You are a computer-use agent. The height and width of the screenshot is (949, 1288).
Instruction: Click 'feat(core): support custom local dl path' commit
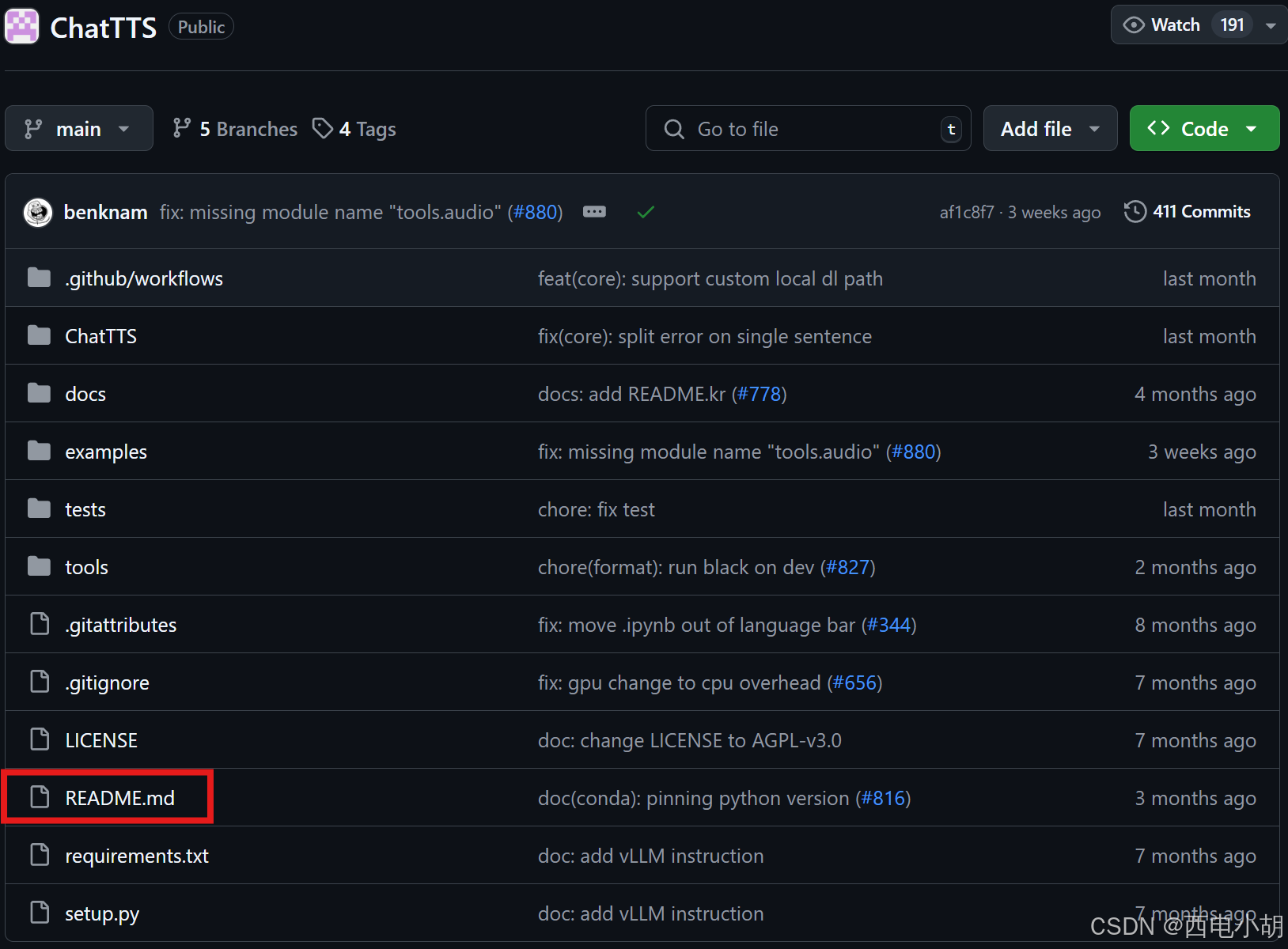point(710,278)
